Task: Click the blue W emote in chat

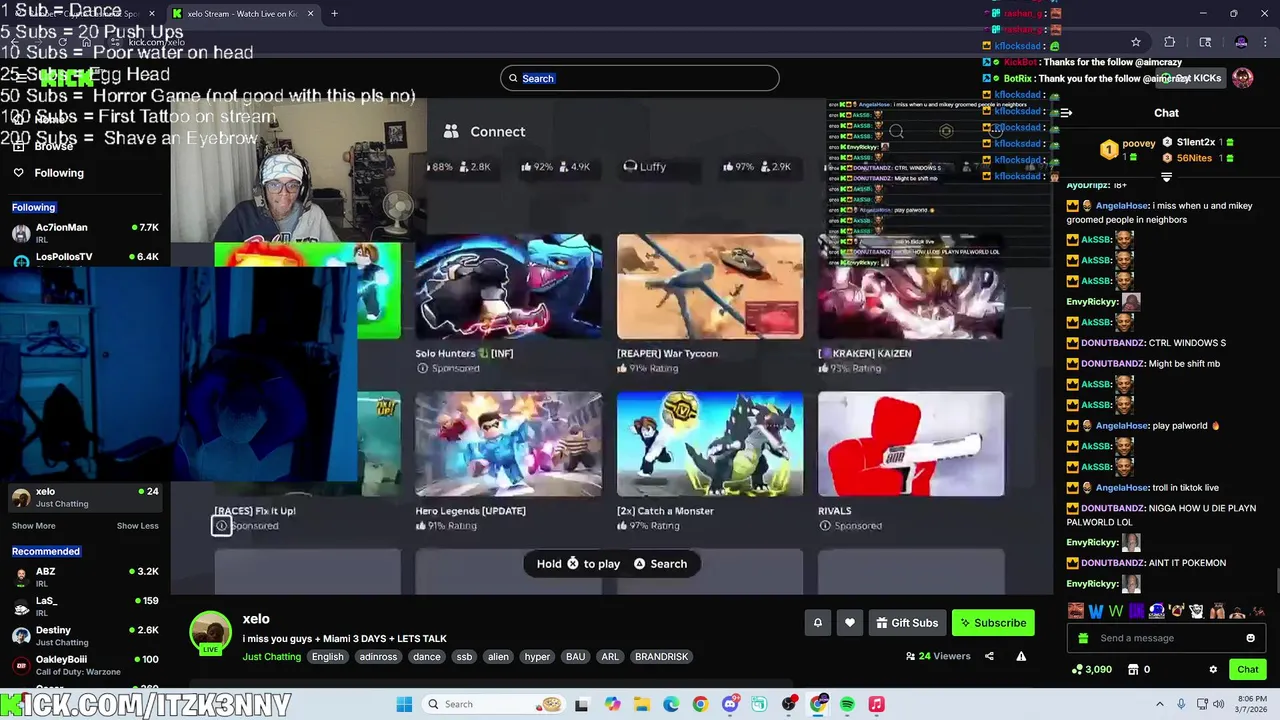Action: click(x=1096, y=611)
